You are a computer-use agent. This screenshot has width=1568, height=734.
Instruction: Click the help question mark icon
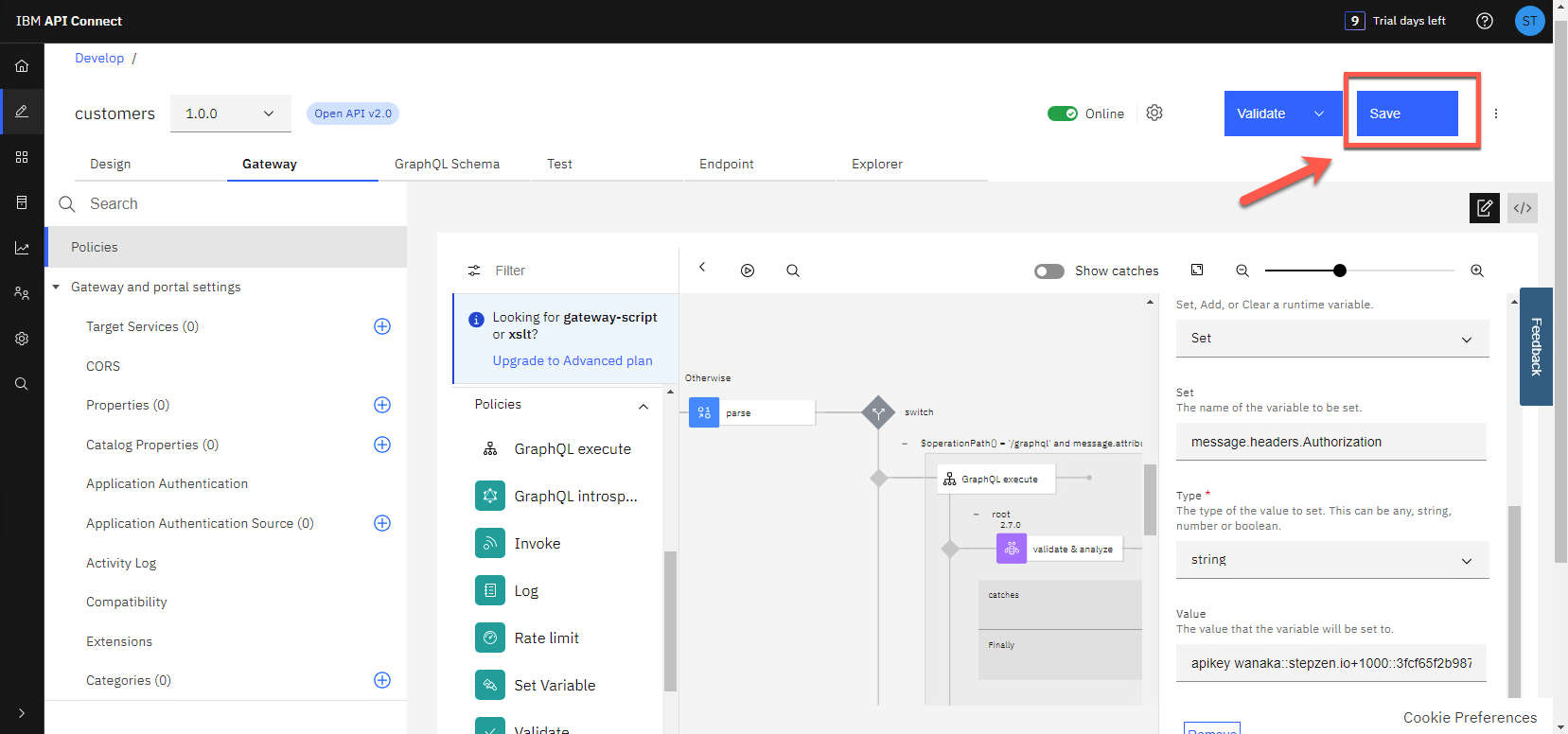pos(1484,21)
